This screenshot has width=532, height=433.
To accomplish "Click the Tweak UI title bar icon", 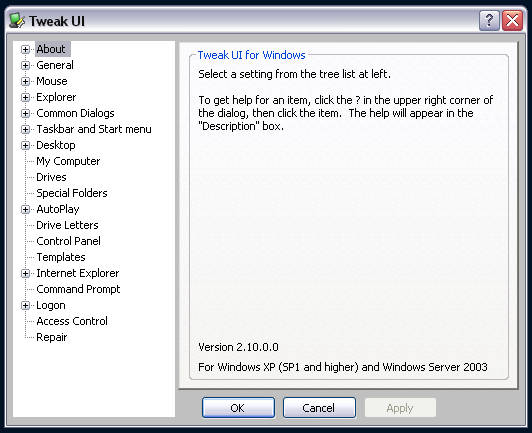I will click(17, 20).
